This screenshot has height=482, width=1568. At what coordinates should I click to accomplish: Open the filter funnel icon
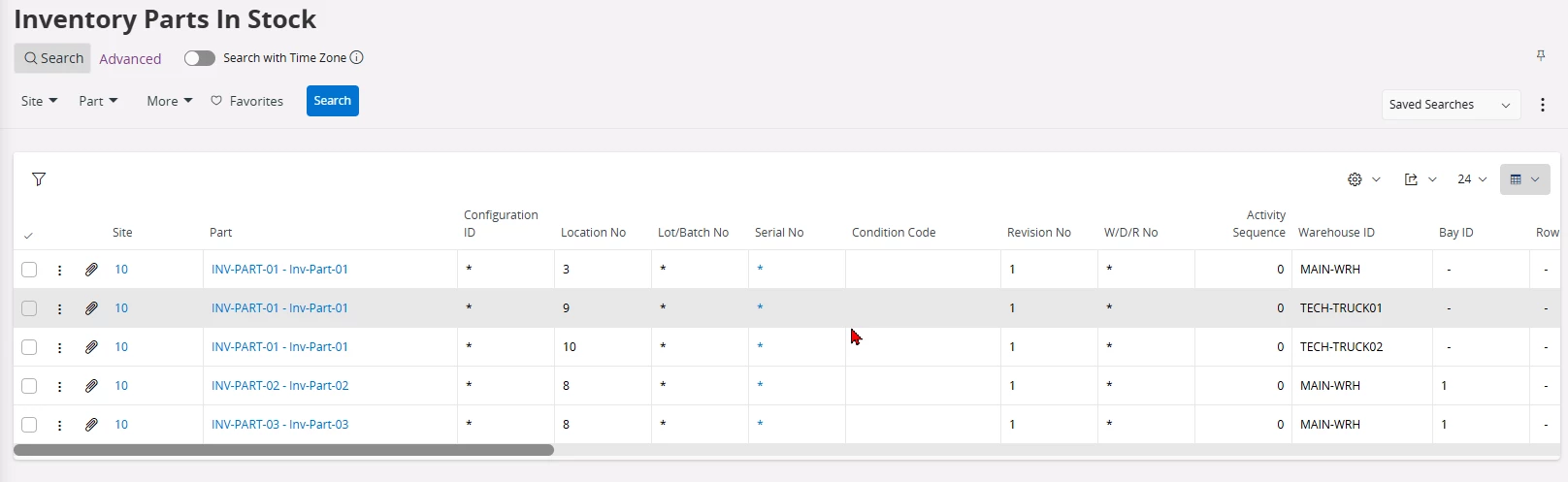click(x=39, y=179)
